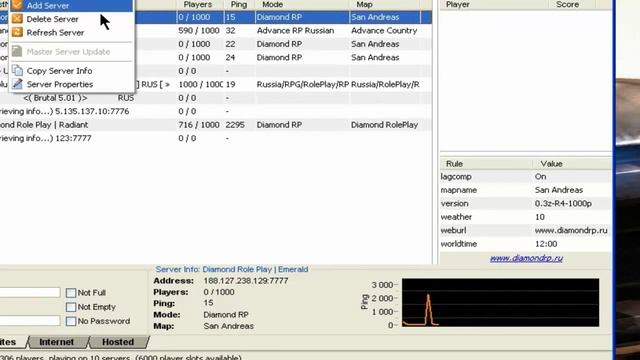Click the Rule column header
This screenshot has width=640, height=360.
[487, 164]
